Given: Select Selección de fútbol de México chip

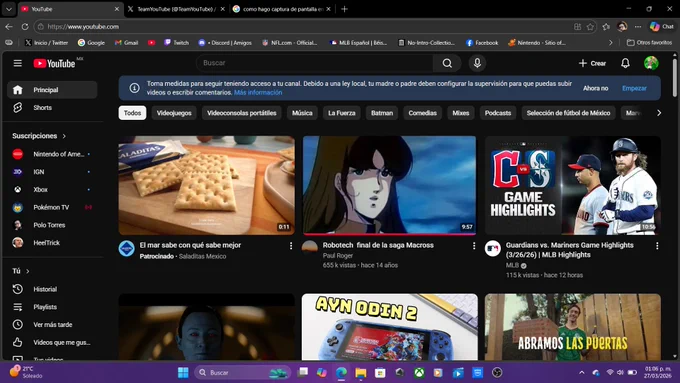Looking at the screenshot, I should coord(568,113).
